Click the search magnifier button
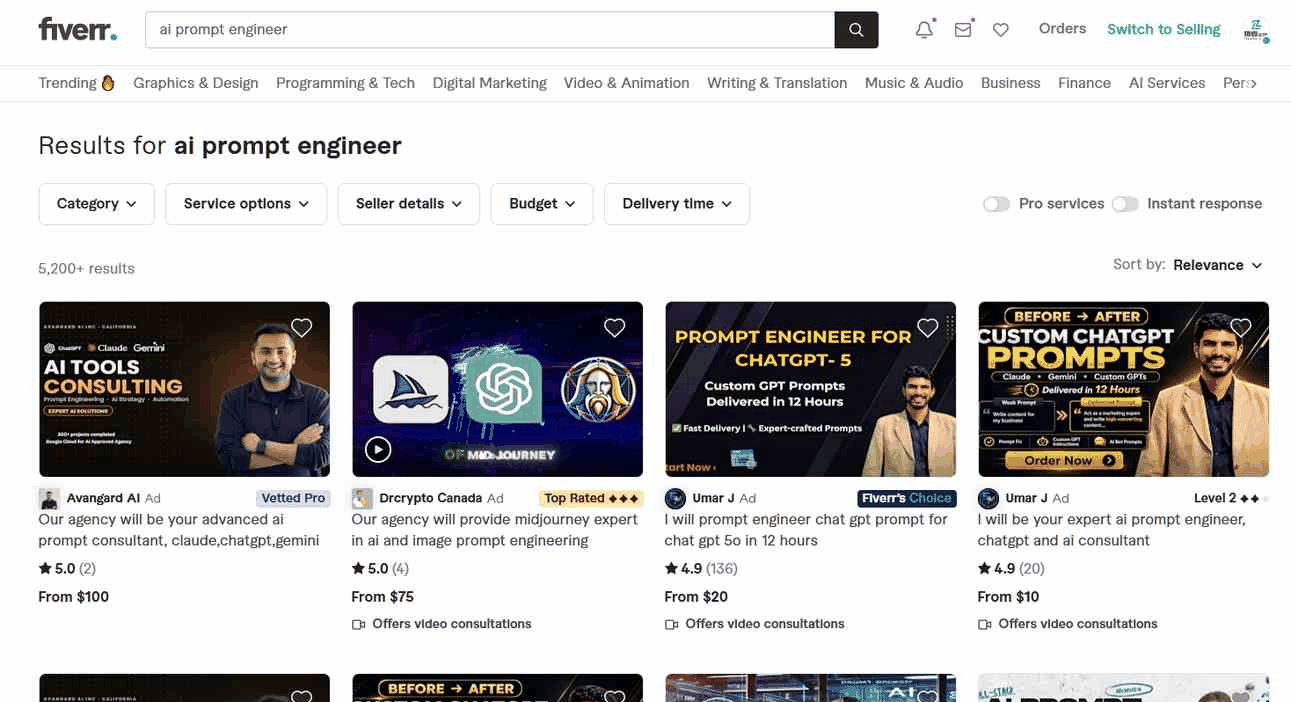 click(856, 30)
